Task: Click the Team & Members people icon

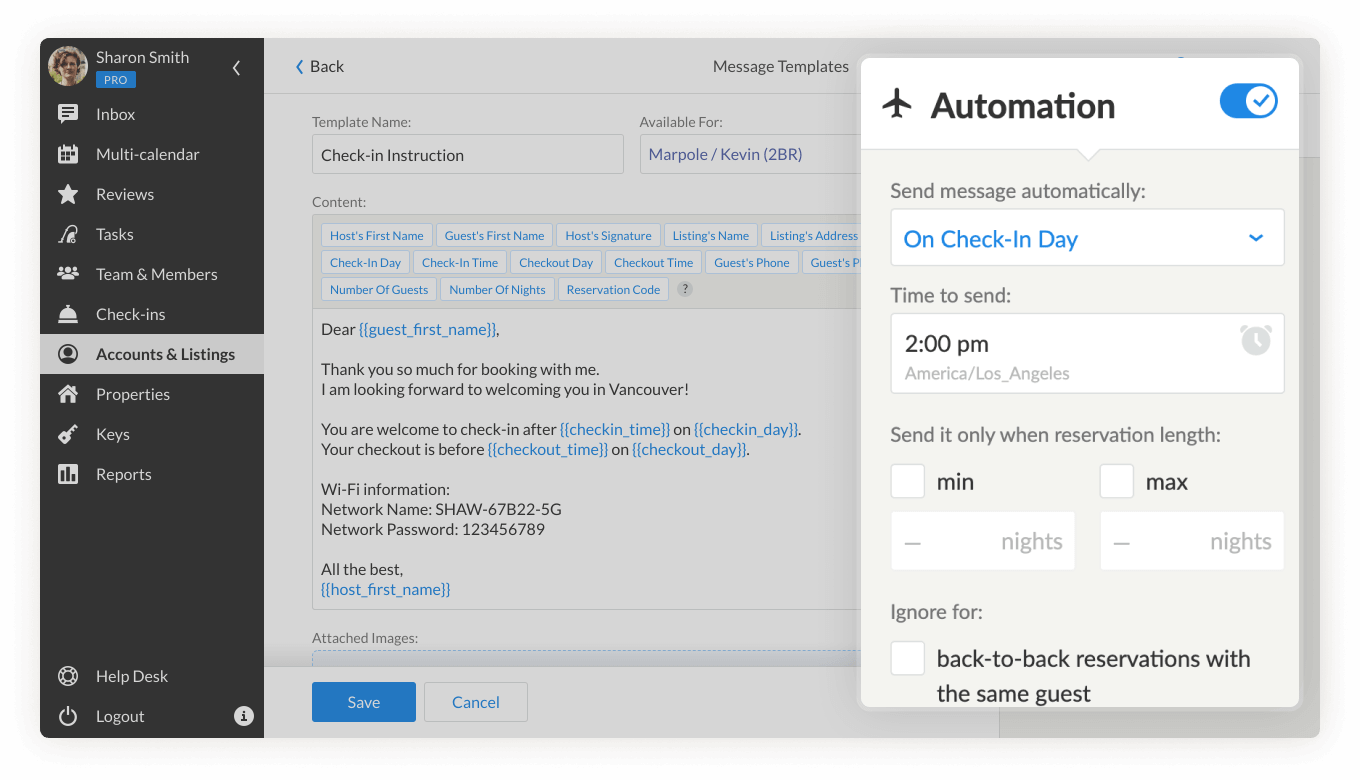Action: (x=68, y=274)
